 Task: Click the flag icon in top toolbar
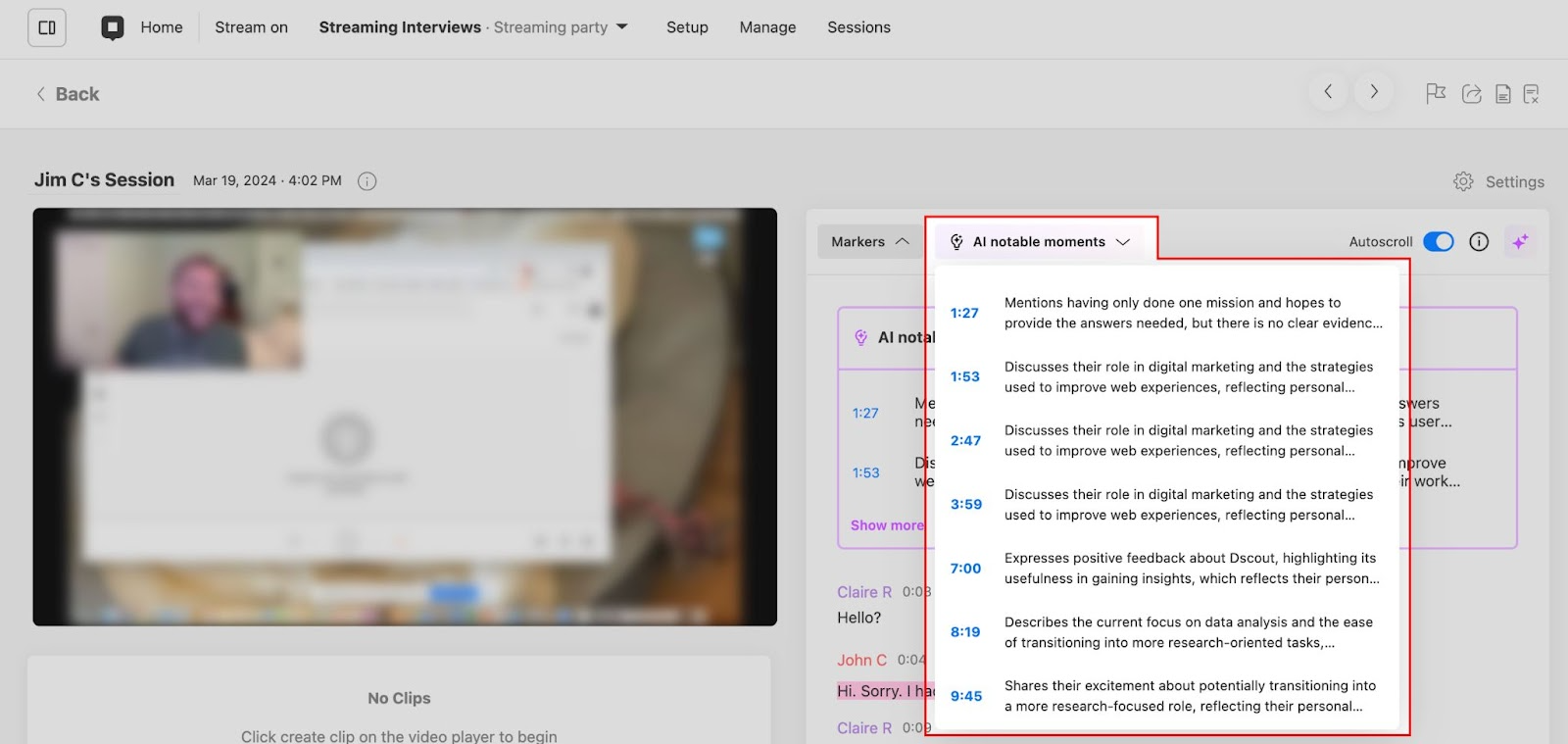click(x=1436, y=93)
